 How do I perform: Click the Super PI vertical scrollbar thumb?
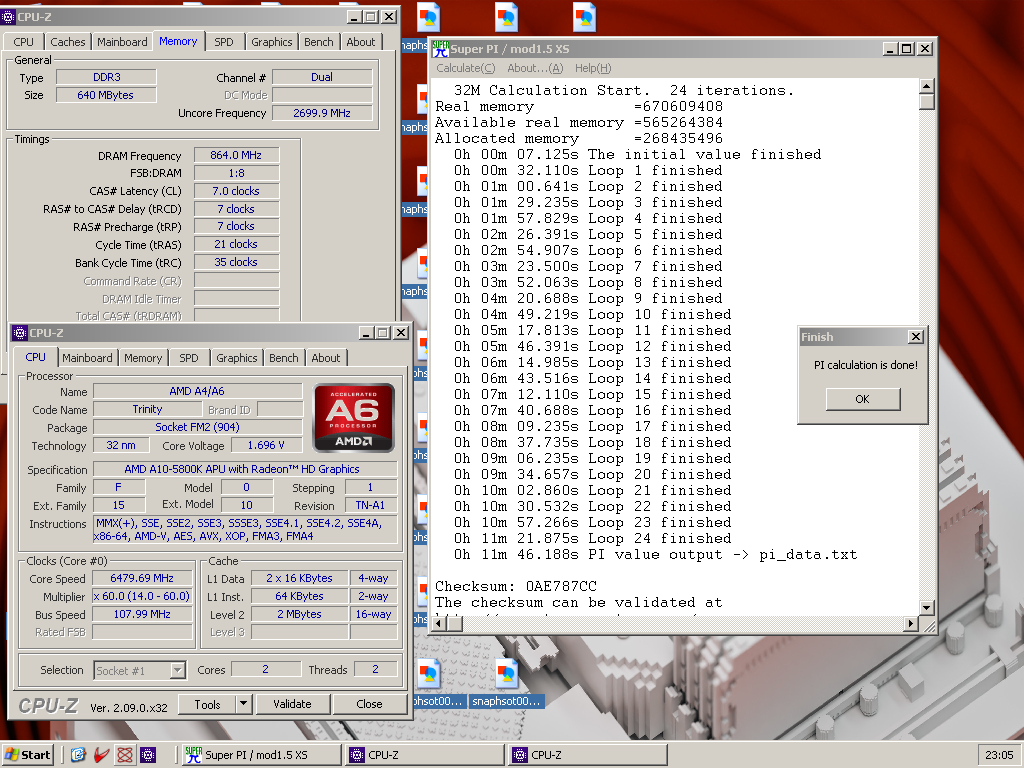coord(927,102)
